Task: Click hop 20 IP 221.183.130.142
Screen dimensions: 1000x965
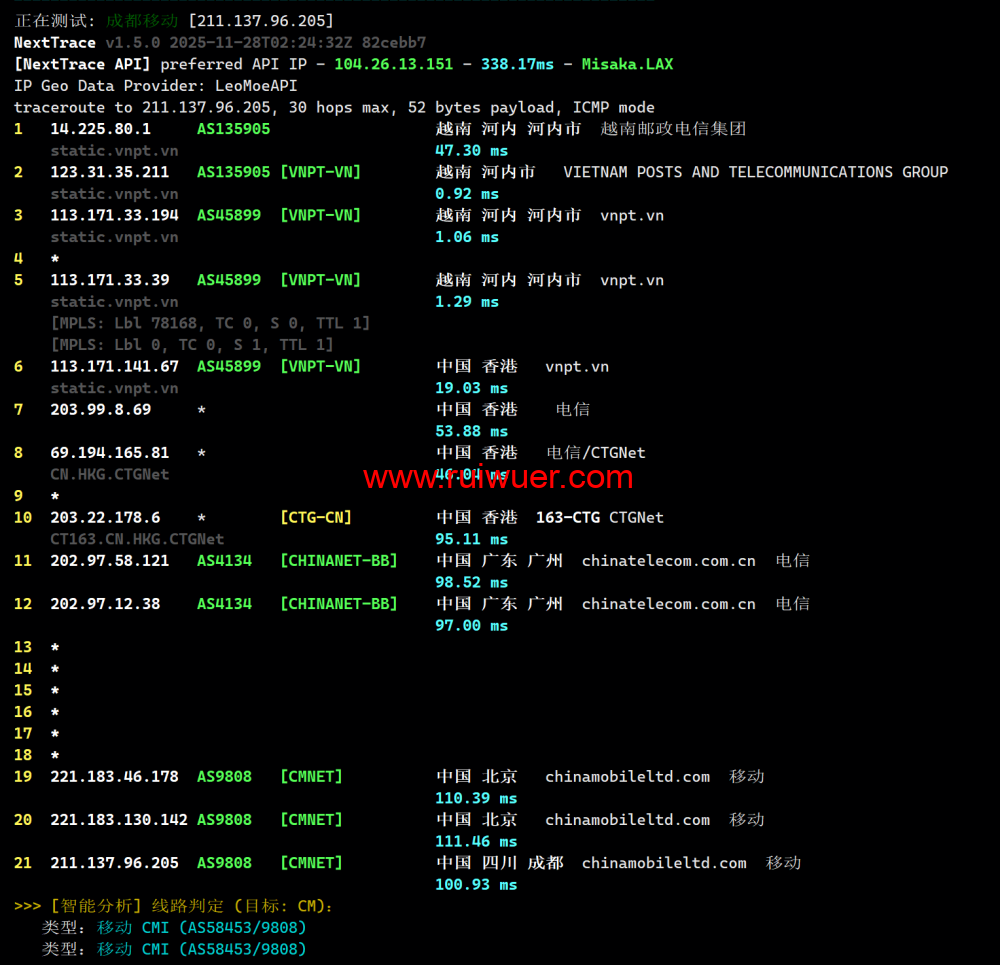Action: (119, 820)
